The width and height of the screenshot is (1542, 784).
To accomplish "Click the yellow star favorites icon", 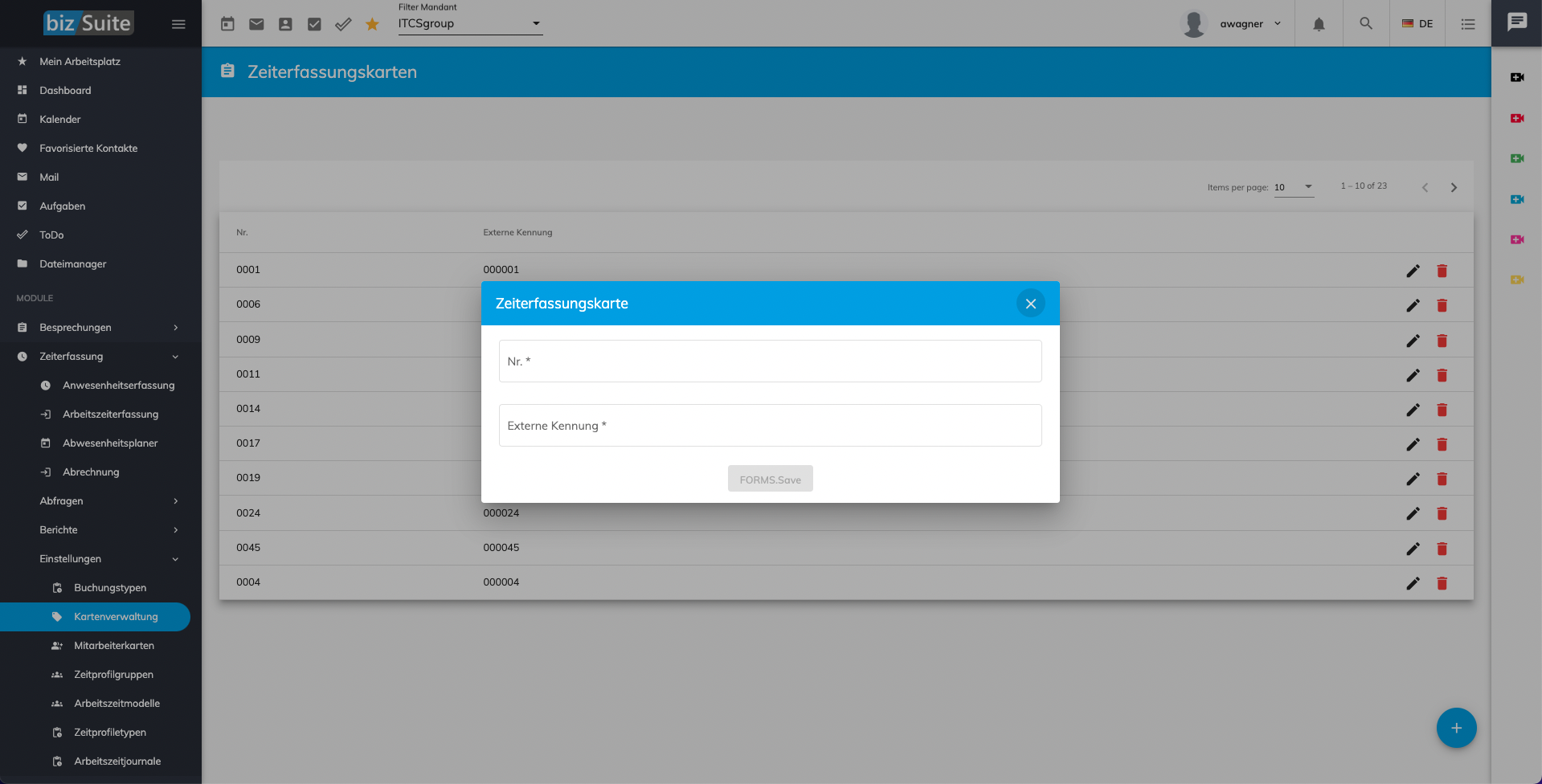I will click(x=372, y=24).
